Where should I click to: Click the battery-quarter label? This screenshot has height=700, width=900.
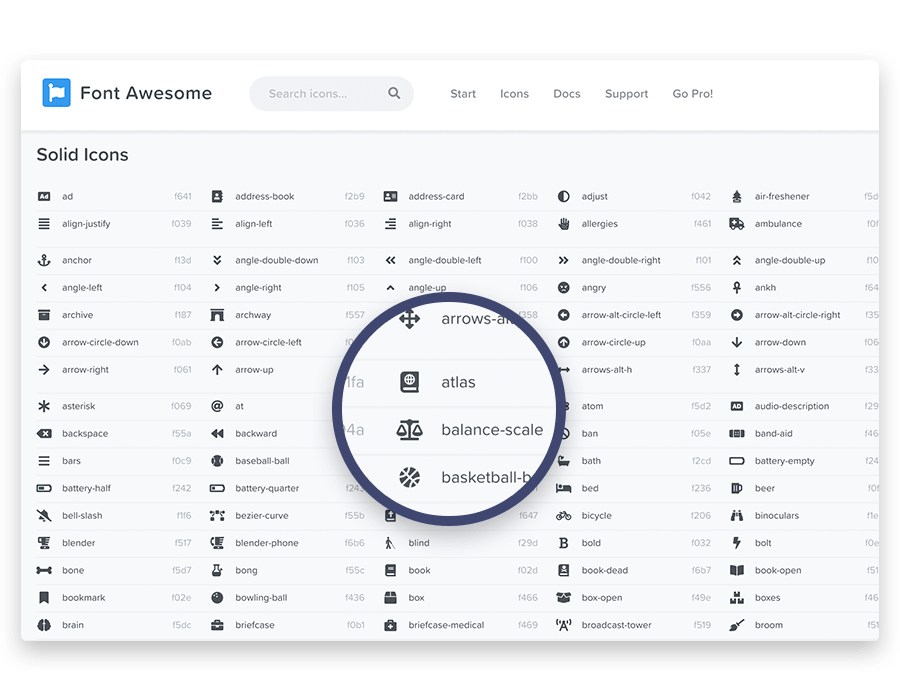pyautogui.click(x=267, y=488)
